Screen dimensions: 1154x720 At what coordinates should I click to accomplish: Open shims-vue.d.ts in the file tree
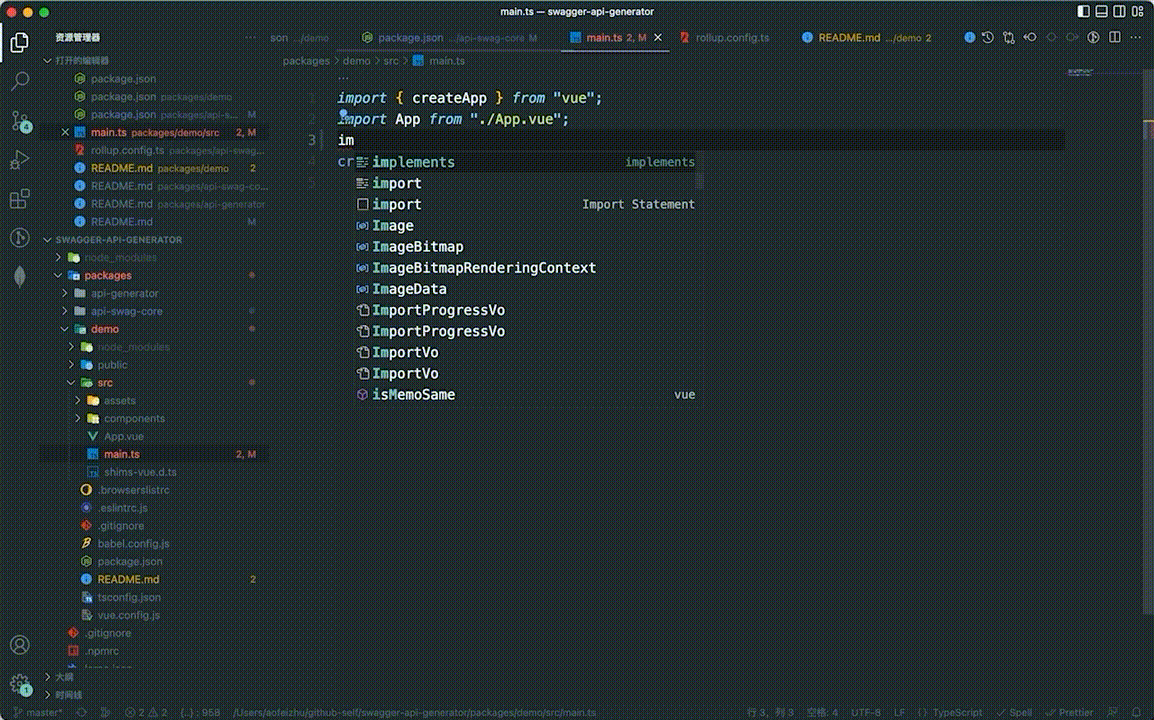[x=140, y=472]
